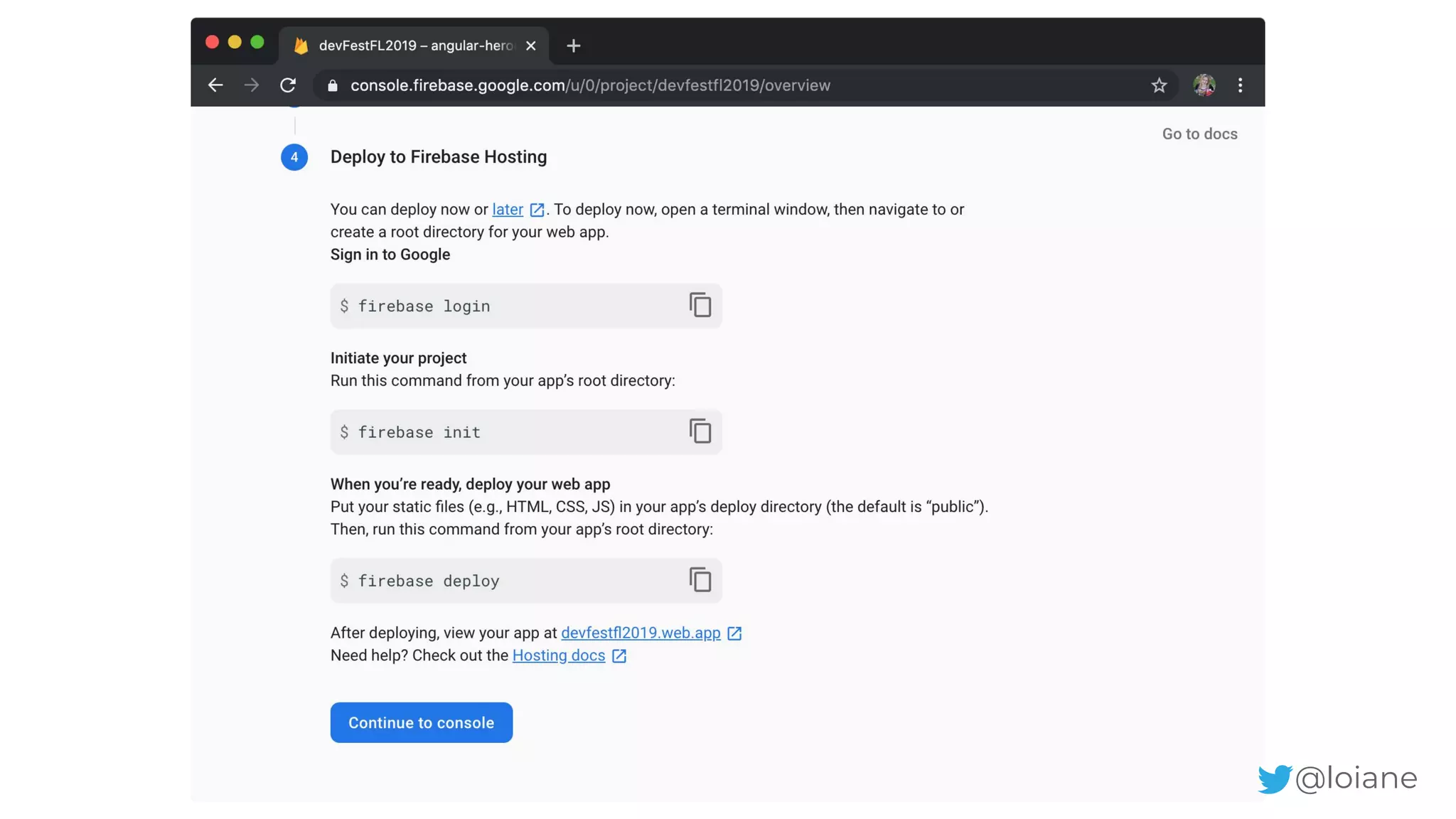Screen dimensions: 1456x819
Task: Open the devfestfl2019.web.app link
Action: [x=641, y=633]
